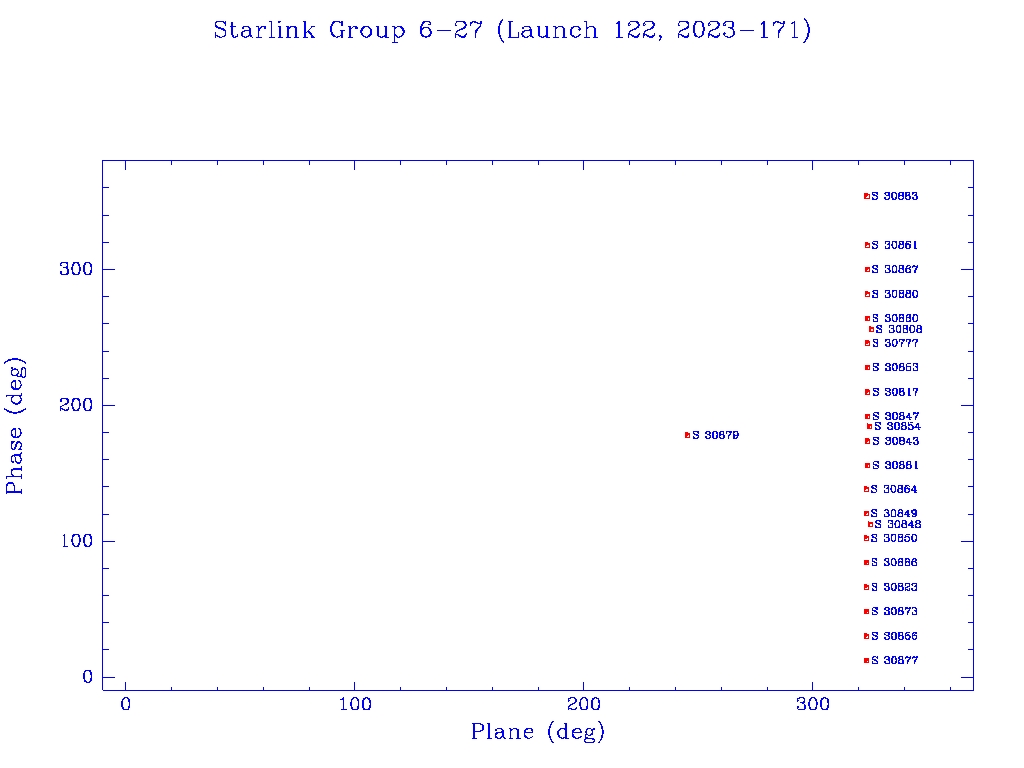Select the "100" tick label on Phase axis

click(x=76, y=541)
